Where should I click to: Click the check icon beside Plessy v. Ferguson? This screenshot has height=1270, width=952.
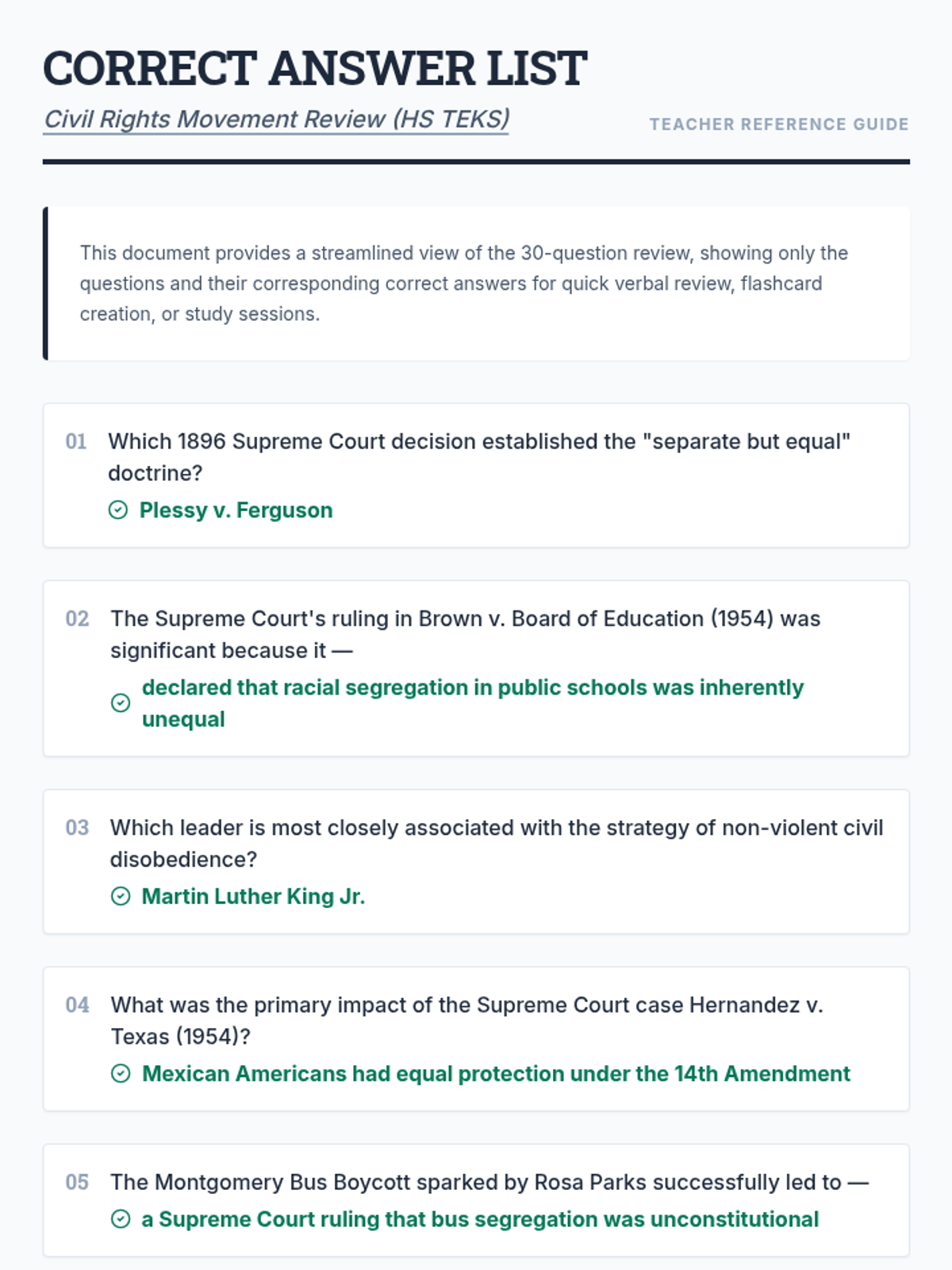click(x=118, y=510)
